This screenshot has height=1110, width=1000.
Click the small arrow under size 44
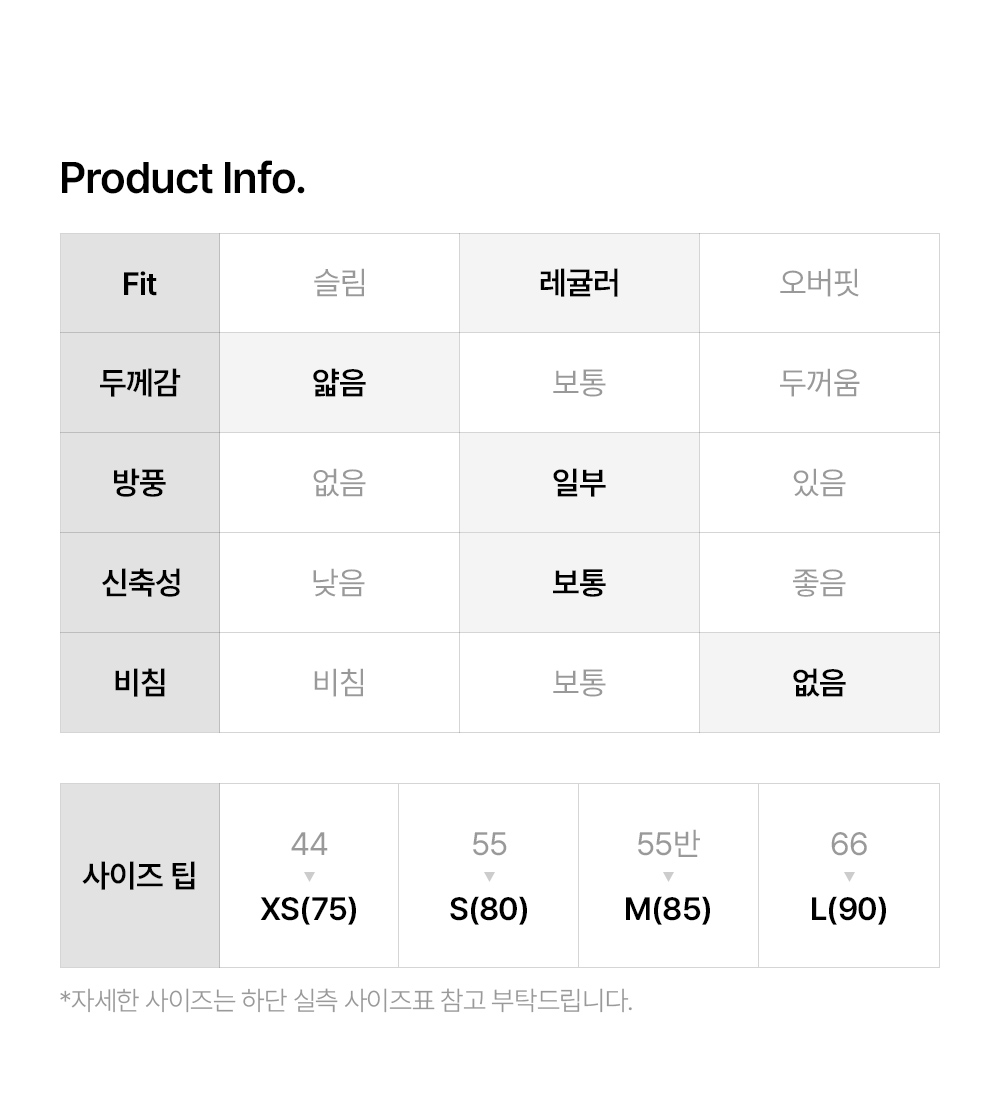point(309,877)
